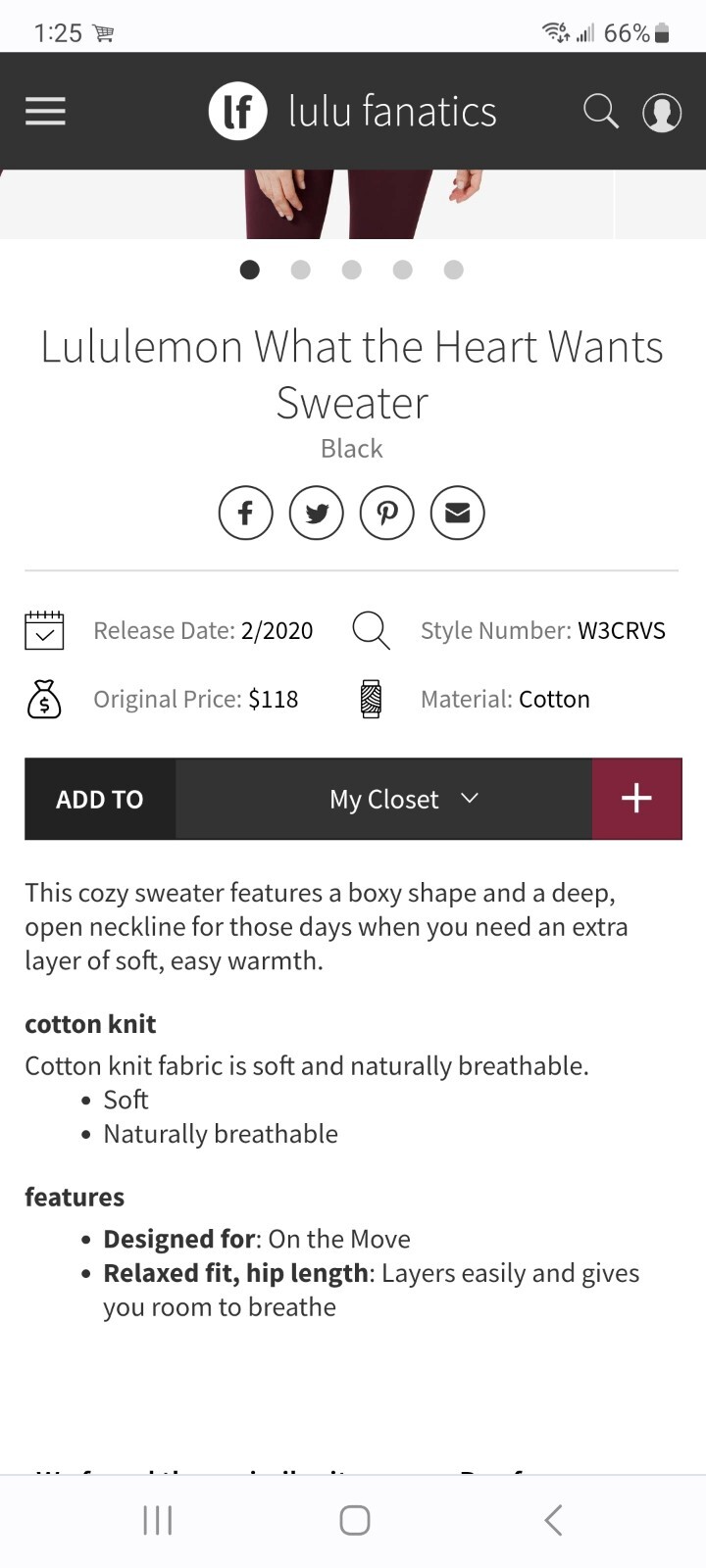This screenshot has height=1568, width=706.
Task: Click the Cotton material link
Action: (x=554, y=699)
